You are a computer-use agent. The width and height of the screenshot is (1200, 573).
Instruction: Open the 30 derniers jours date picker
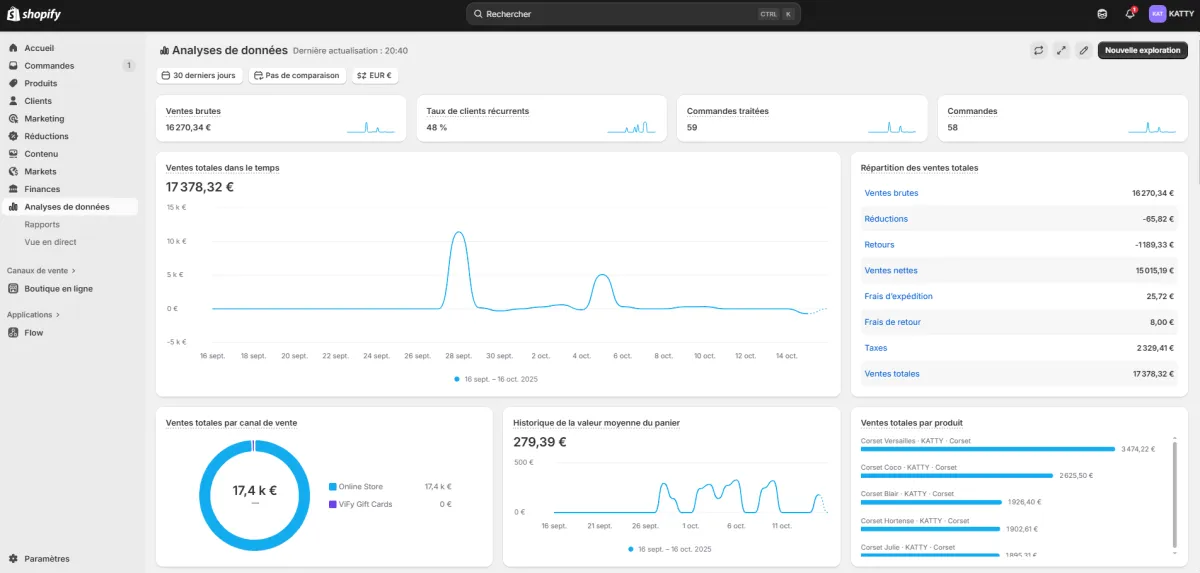point(199,75)
